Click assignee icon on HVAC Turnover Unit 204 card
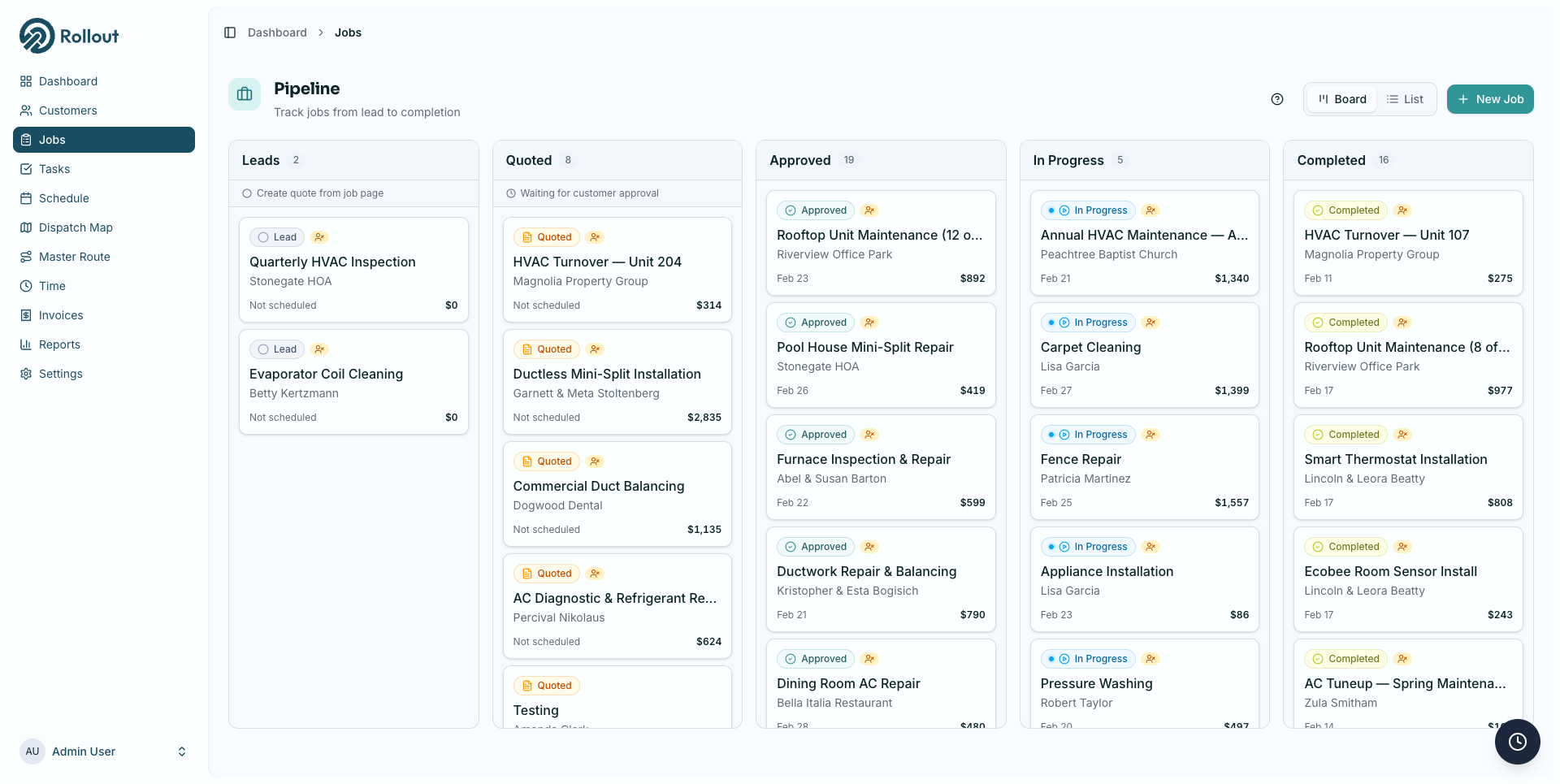This screenshot has width=1560, height=784. (x=595, y=236)
